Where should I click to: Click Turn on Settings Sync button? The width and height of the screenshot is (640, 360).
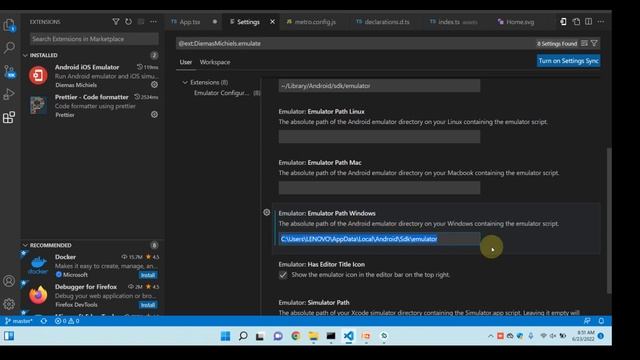(568, 61)
